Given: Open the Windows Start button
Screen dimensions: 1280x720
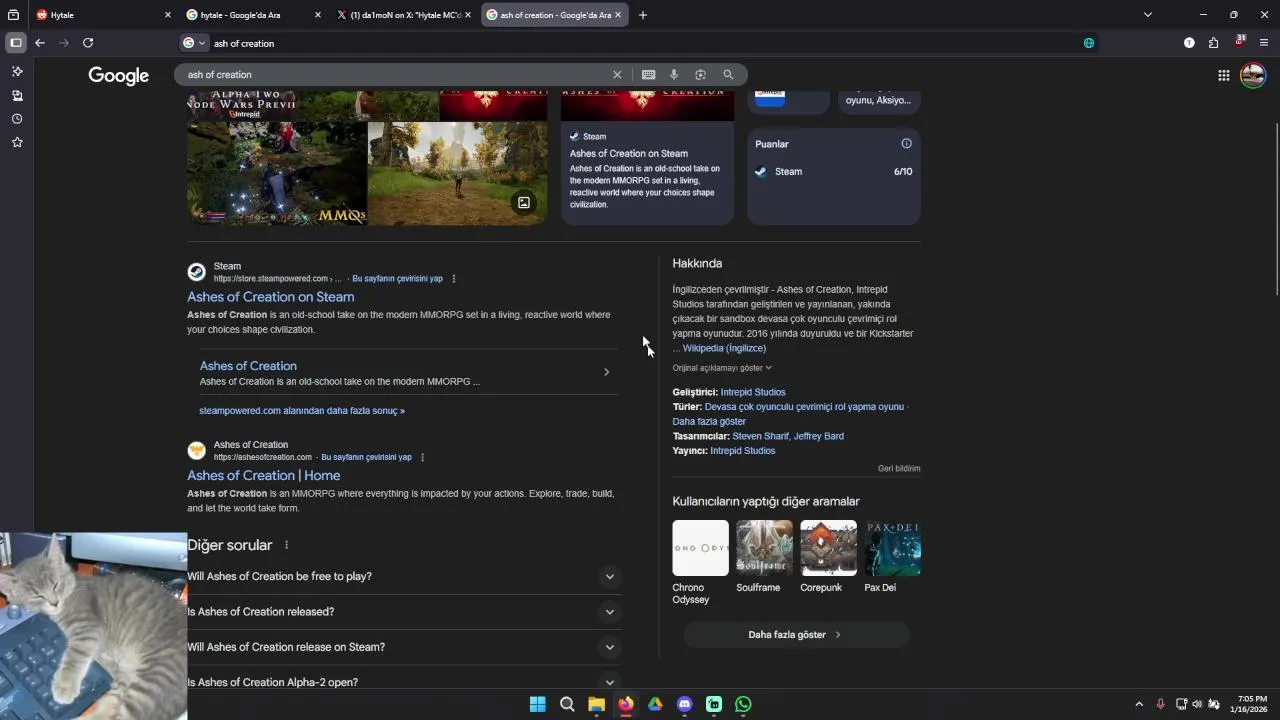Looking at the screenshot, I should (537, 704).
